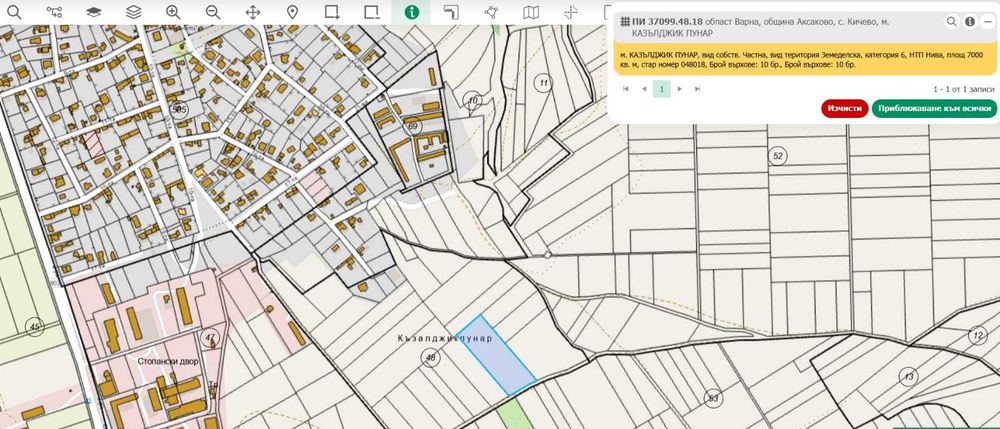
Task: Show details via result info icon
Action: 970,22
